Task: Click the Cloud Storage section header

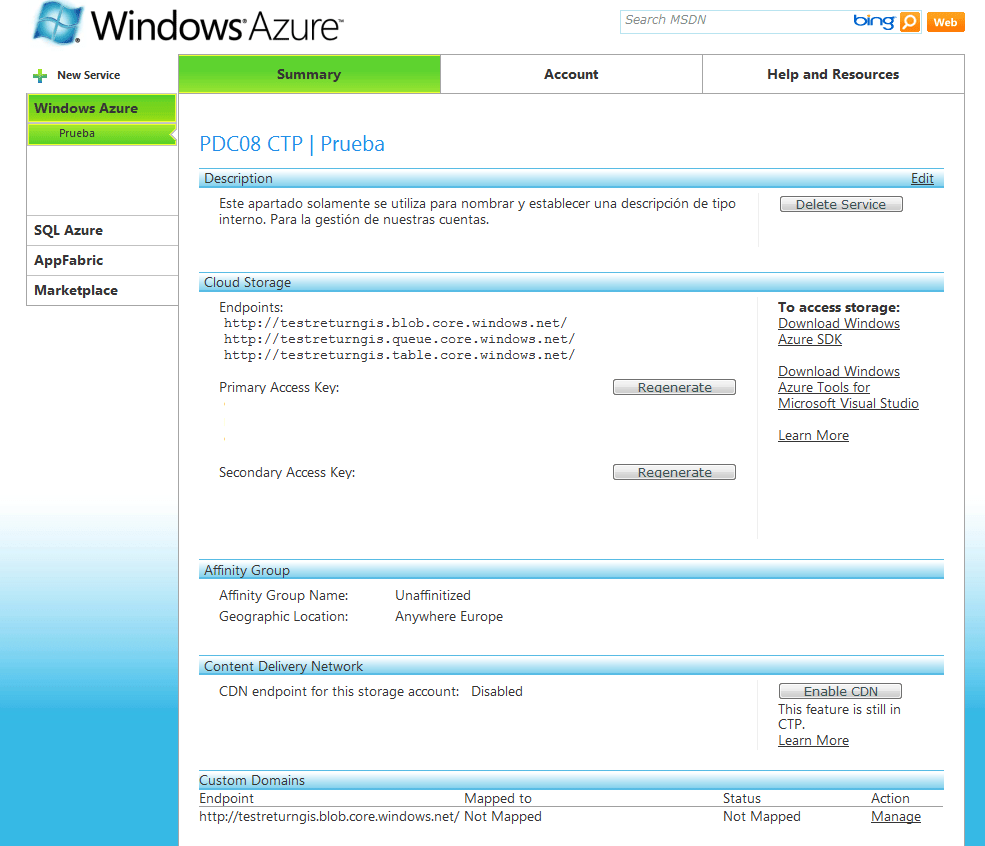Action: 571,283
